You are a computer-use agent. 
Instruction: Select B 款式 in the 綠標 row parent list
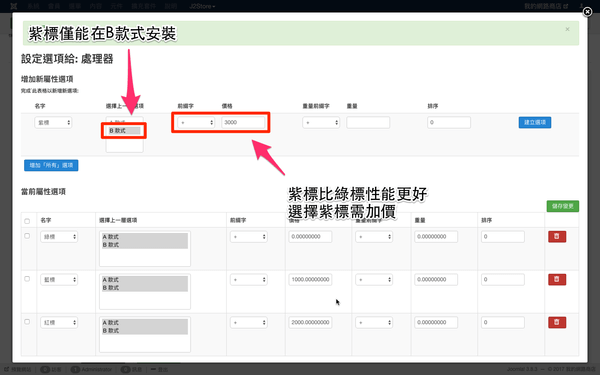click(145, 245)
